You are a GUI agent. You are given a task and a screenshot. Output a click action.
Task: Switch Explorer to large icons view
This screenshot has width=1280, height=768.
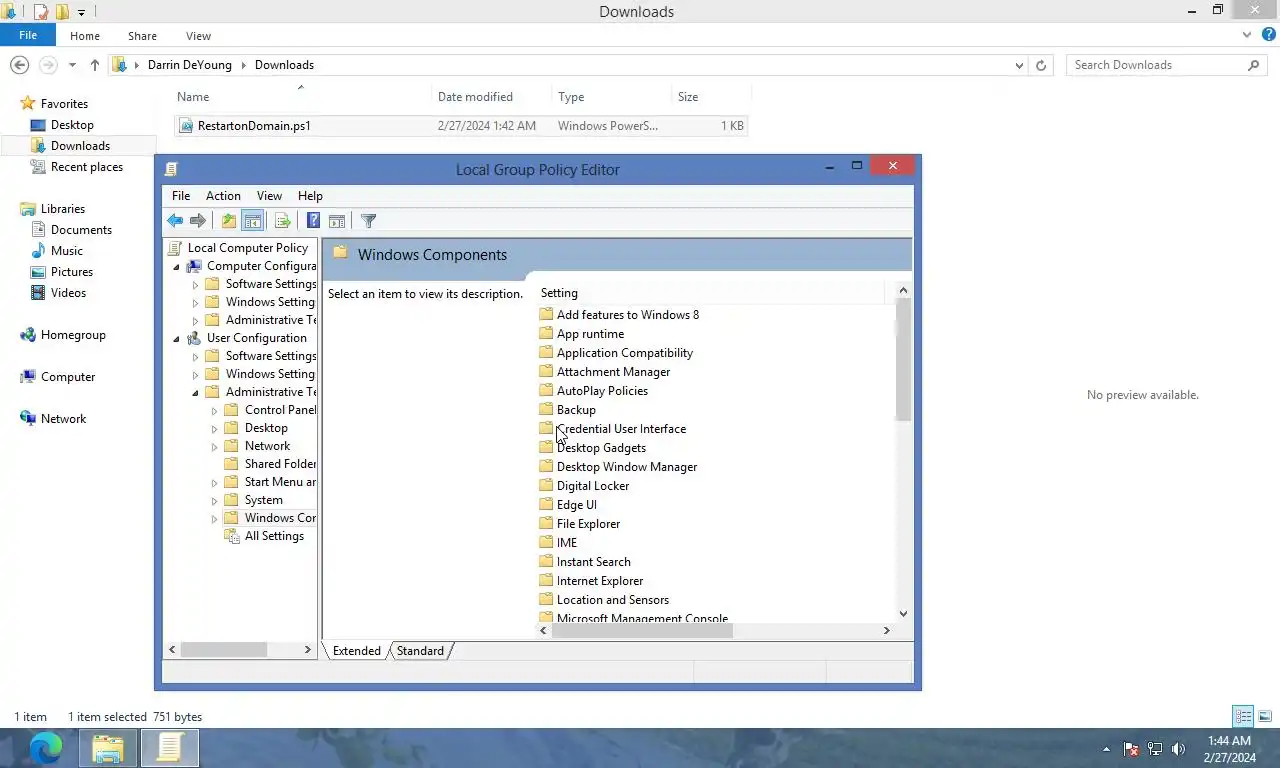[x=1265, y=716]
